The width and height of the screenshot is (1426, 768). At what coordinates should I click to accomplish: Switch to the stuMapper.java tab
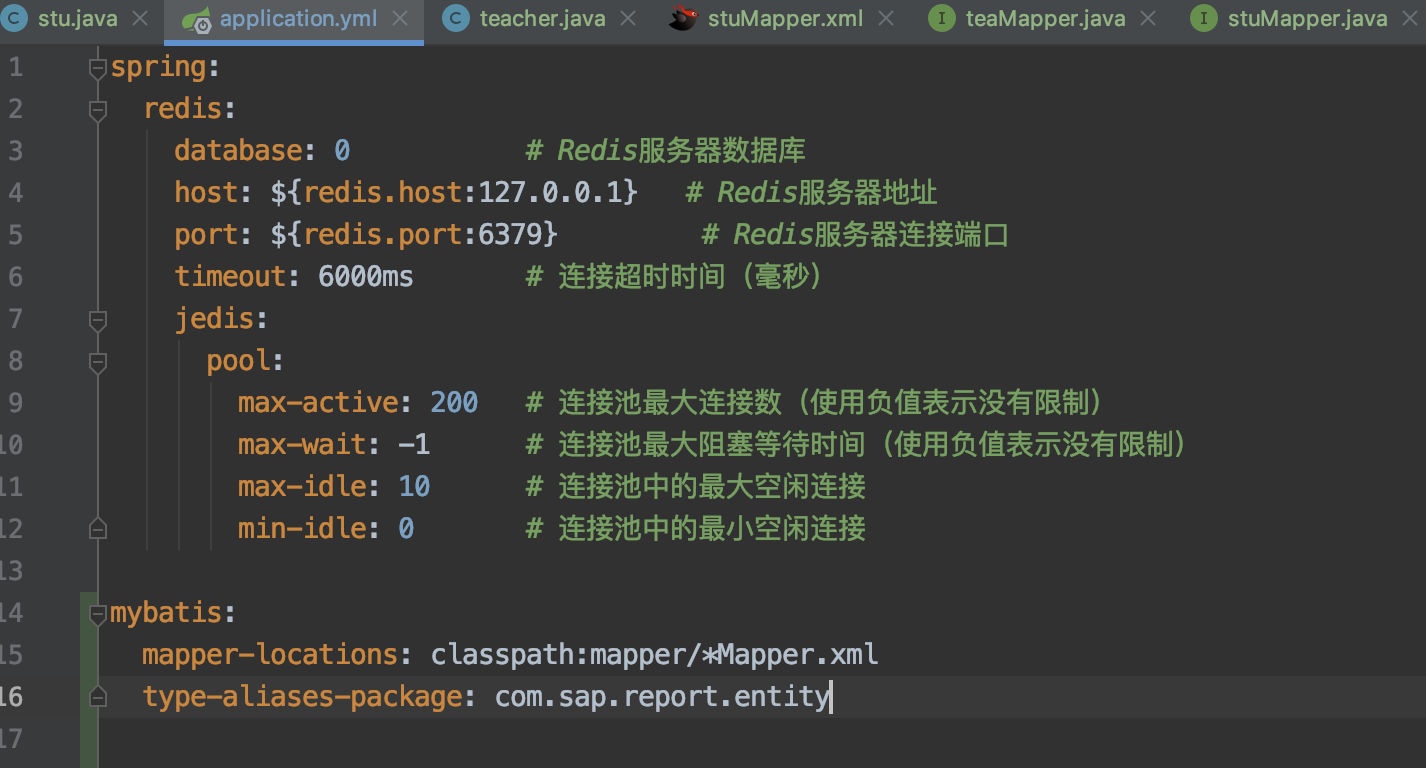(x=1306, y=19)
